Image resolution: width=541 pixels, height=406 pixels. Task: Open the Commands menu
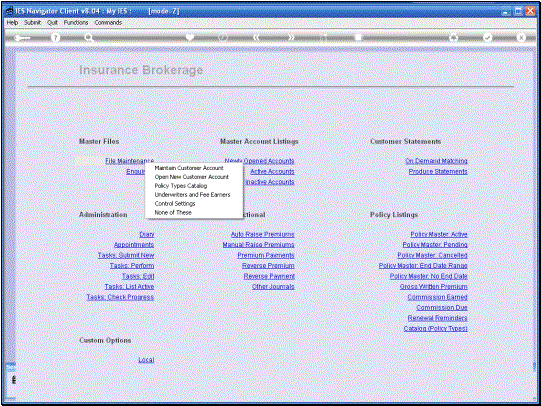pyautogui.click(x=108, y=22)
